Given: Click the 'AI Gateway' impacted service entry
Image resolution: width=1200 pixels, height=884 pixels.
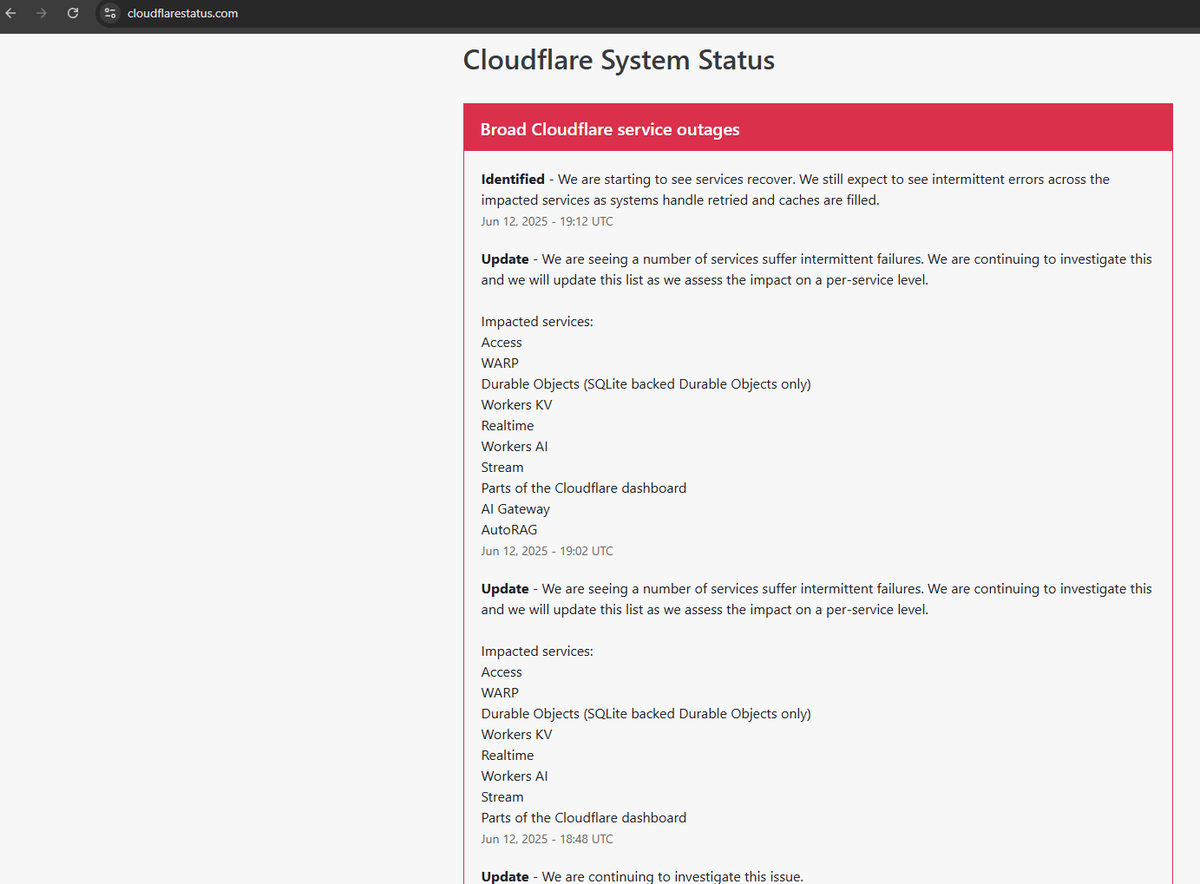Looking at the screenshot, I should (x=515, y=509).
